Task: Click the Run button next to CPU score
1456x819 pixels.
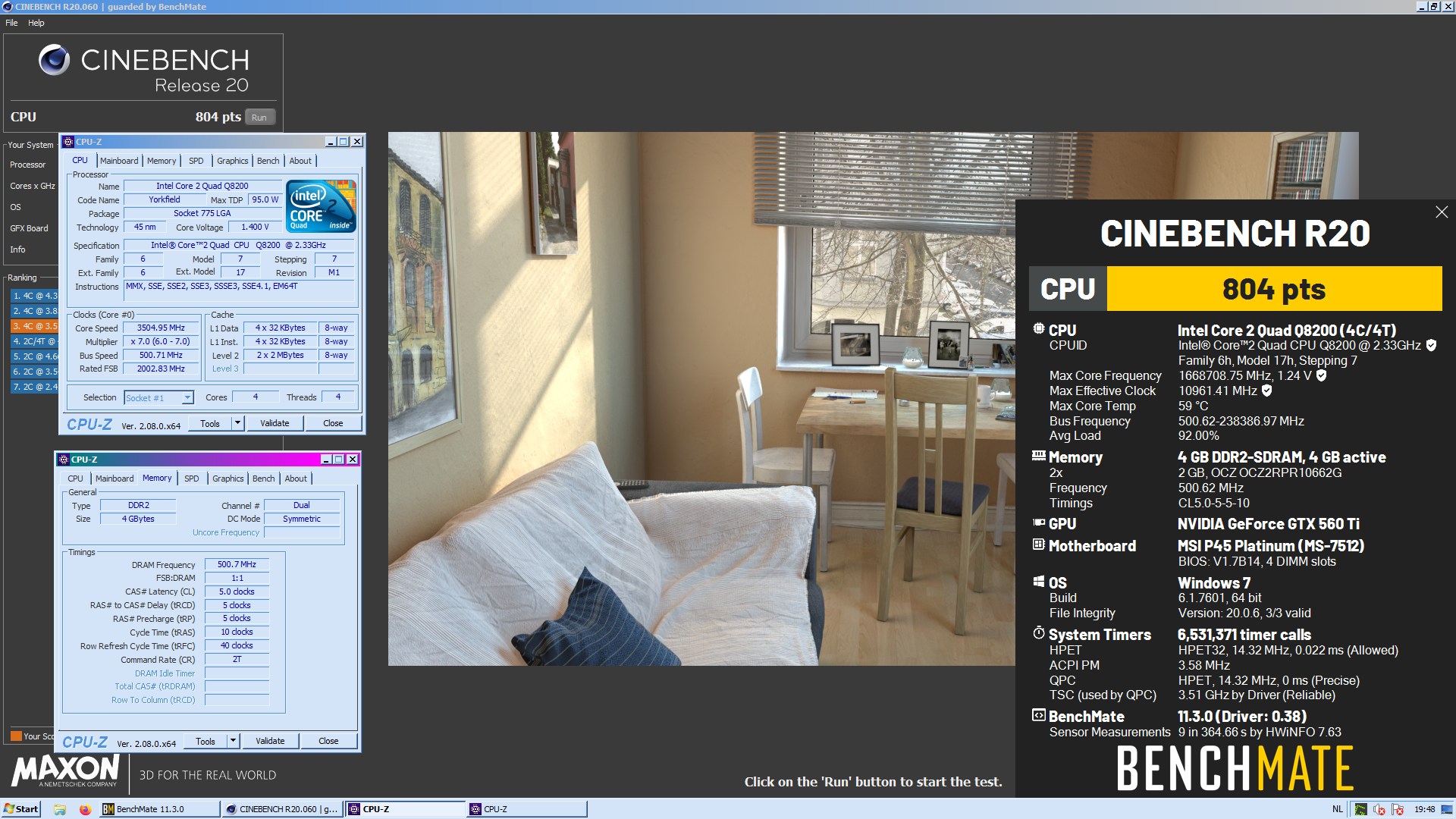Action: coord(259,118)
